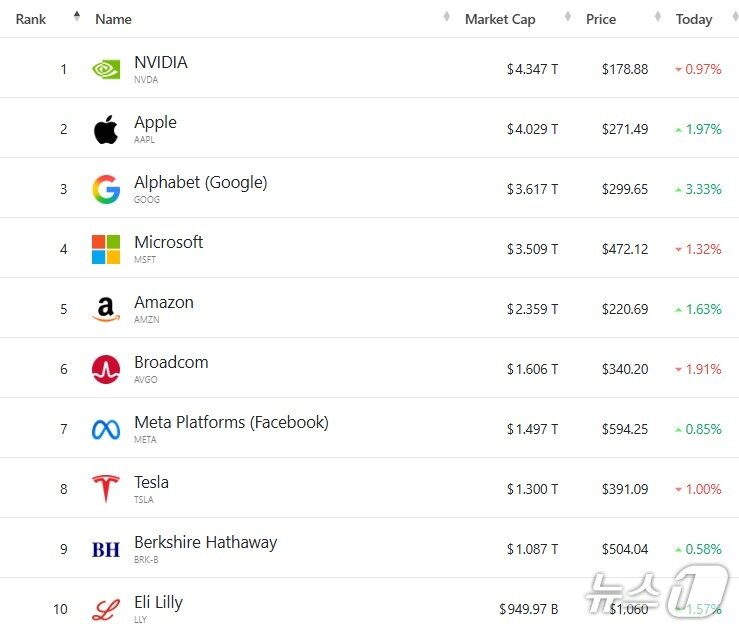Image resolution: width=739 pixels, height=628 pixels.
Task: Click the Apple logo icon
Action: [106, 129]
